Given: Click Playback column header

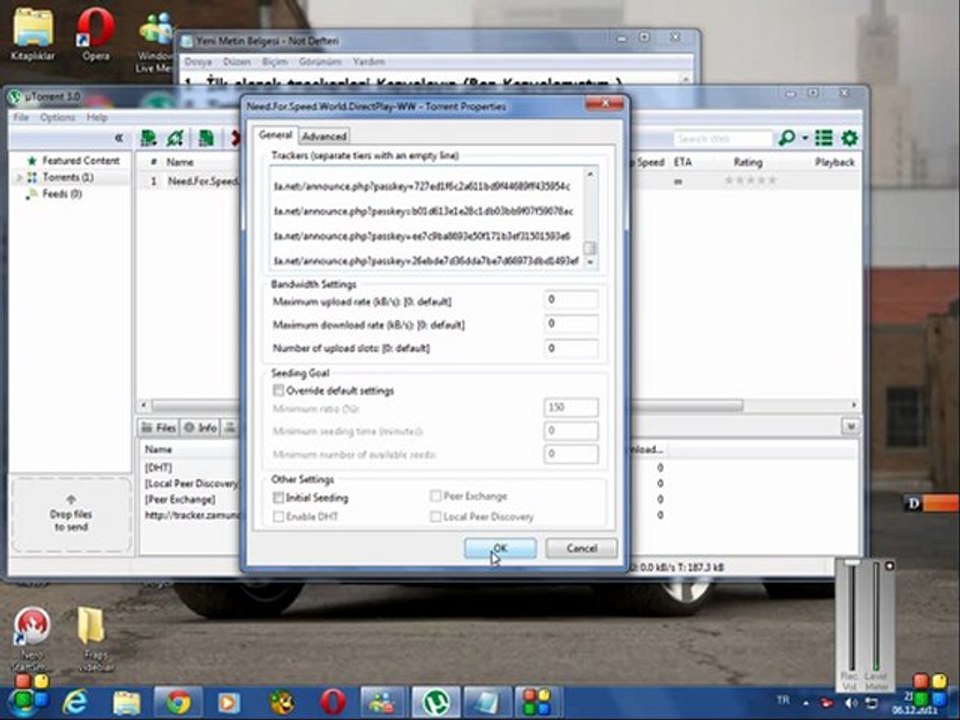Looking at the screenshot, I should tap(834, 162).
